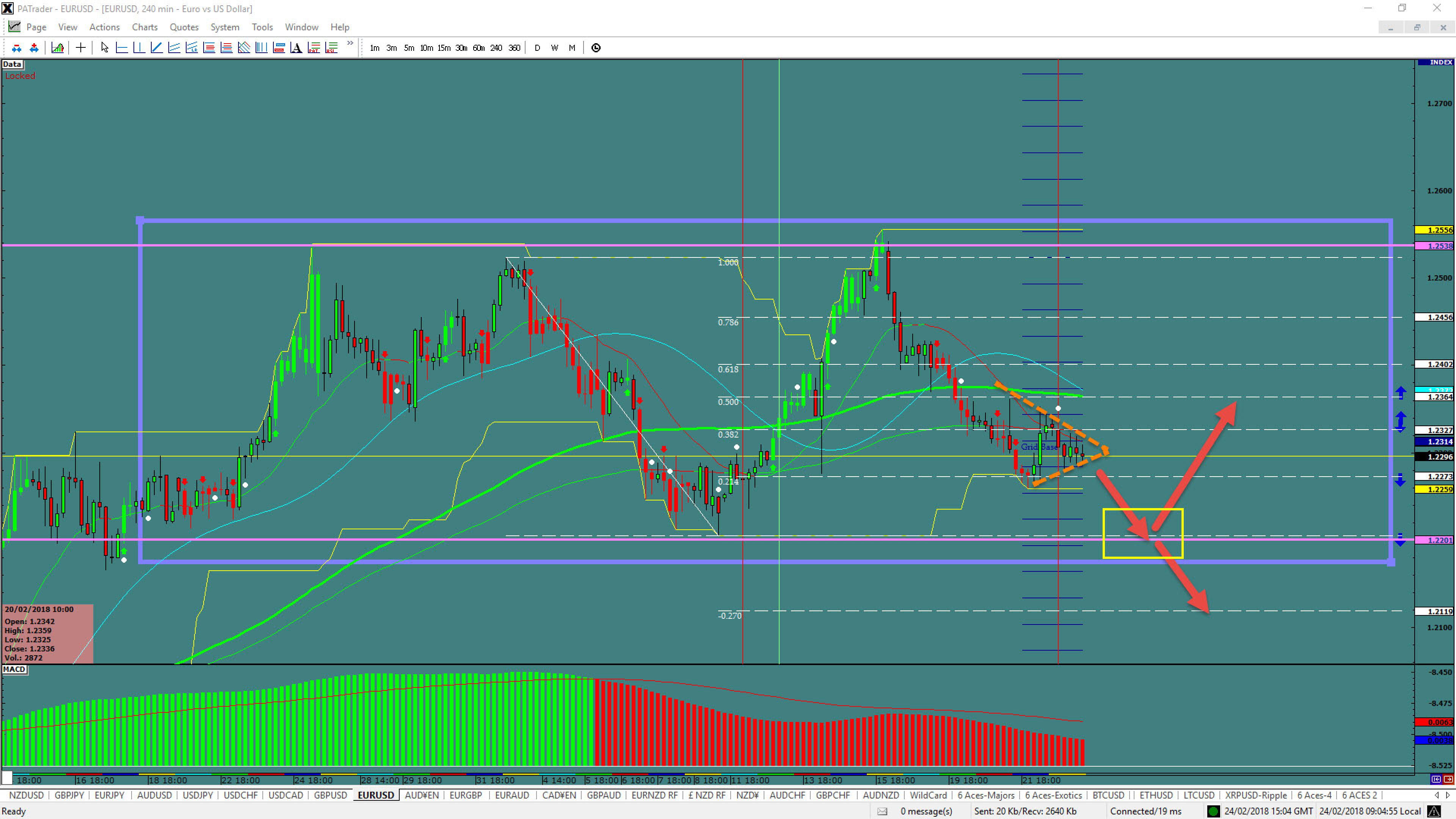
Task: Pick the diagonal trend line tool
Action: [157, 48]
